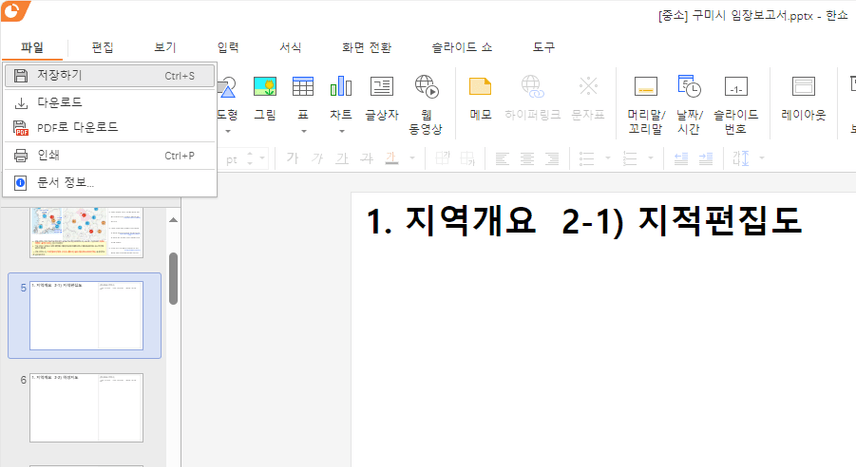
Task: Click the line spacing icon
Action: click(741, 158)
